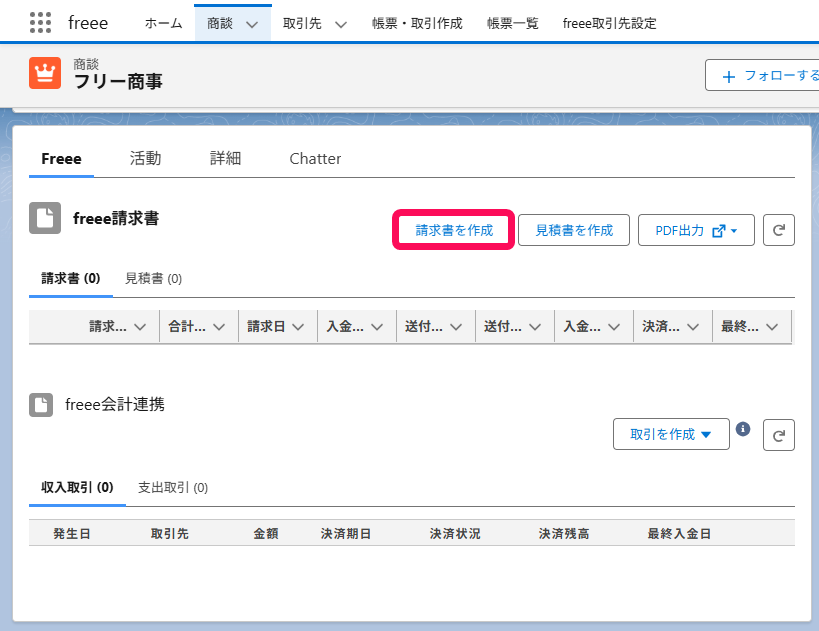
Task: Click the freee app name label
Action: (x=88, y=24)
